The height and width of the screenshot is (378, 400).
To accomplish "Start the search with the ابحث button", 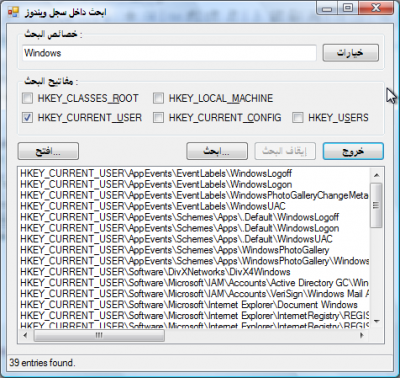I will coord(217,151).
